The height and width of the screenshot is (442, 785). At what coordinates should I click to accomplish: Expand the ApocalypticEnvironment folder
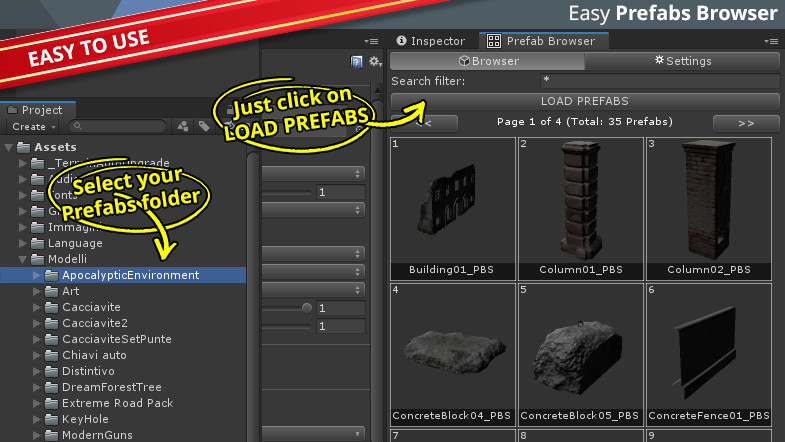pyautogui.click(x=37, y=275)
